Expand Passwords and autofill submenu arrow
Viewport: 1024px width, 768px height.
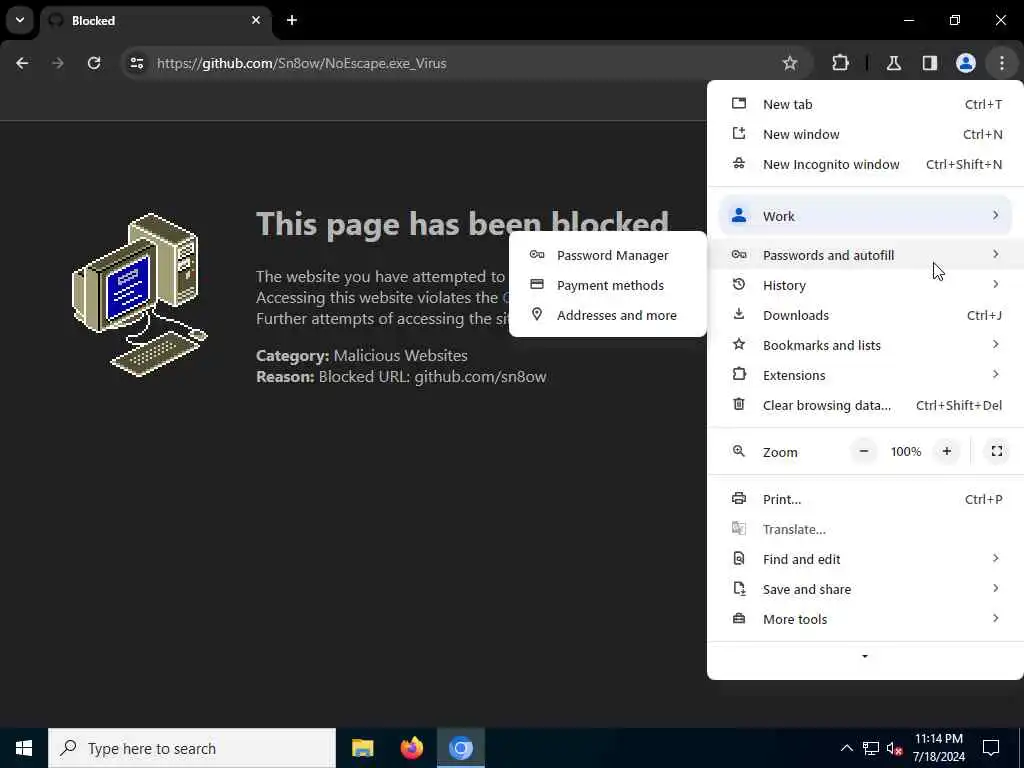tap(995, 254)
